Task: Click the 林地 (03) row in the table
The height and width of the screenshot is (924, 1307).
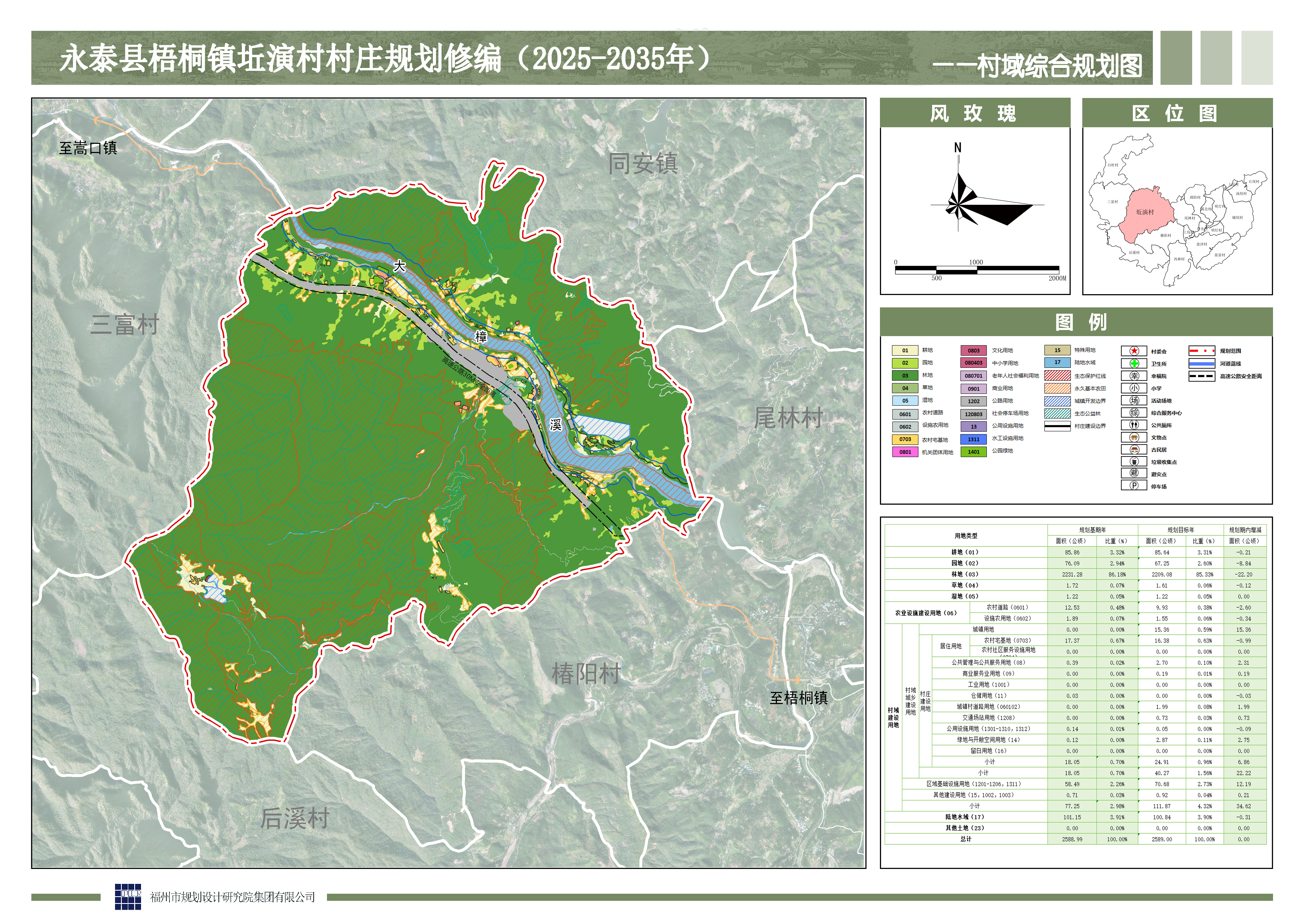Action: point(964,574)
